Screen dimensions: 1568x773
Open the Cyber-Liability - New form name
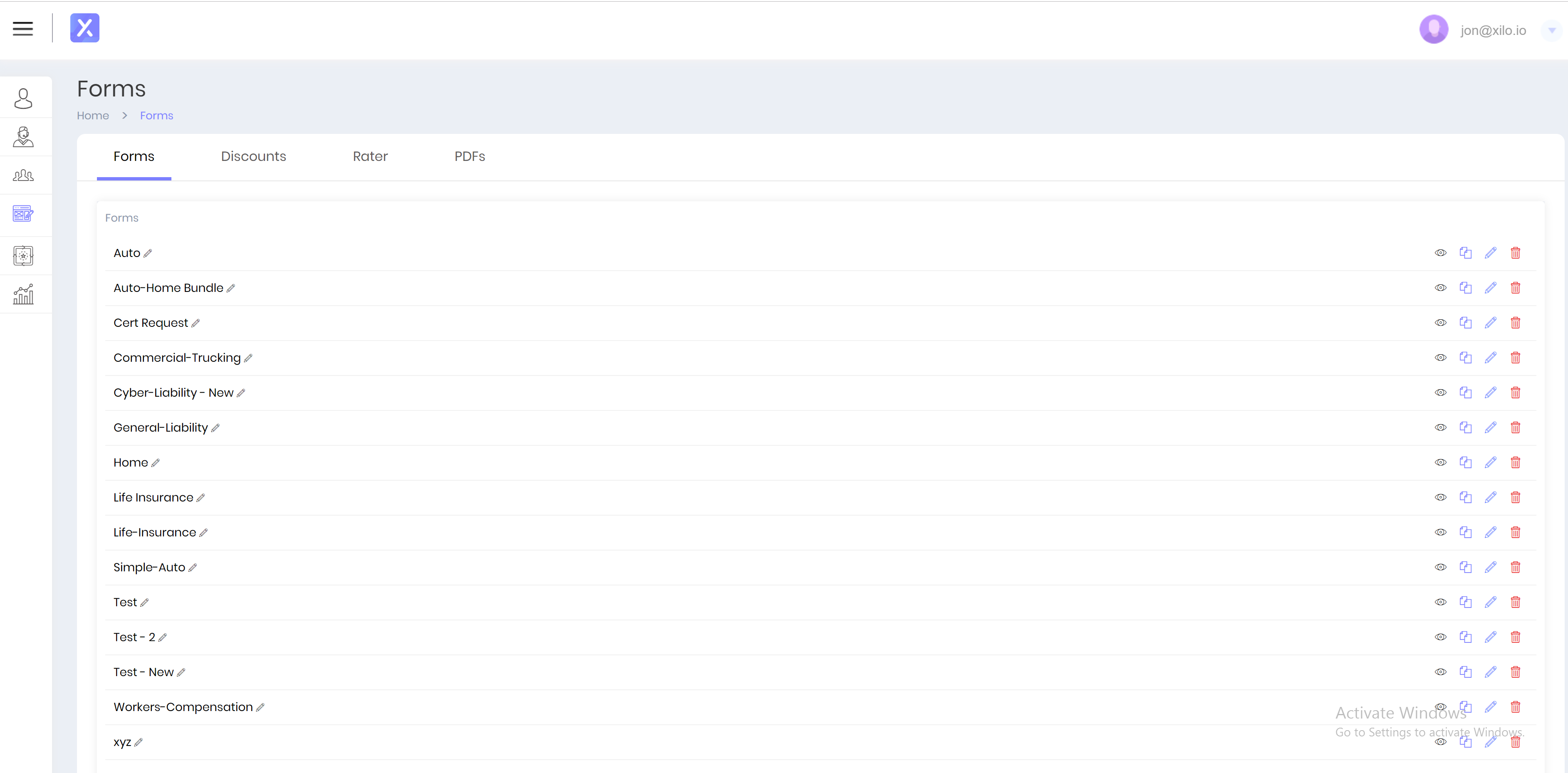[x=173, y=393]
